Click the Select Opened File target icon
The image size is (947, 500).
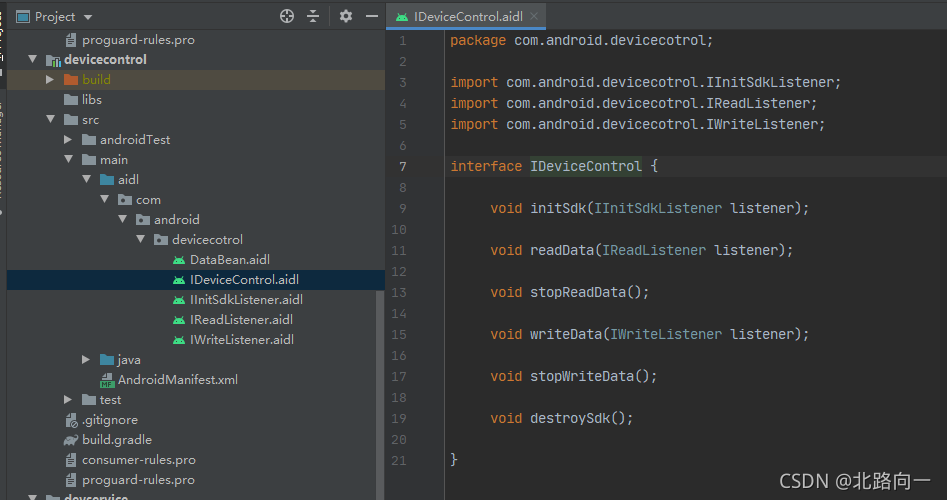287,16
